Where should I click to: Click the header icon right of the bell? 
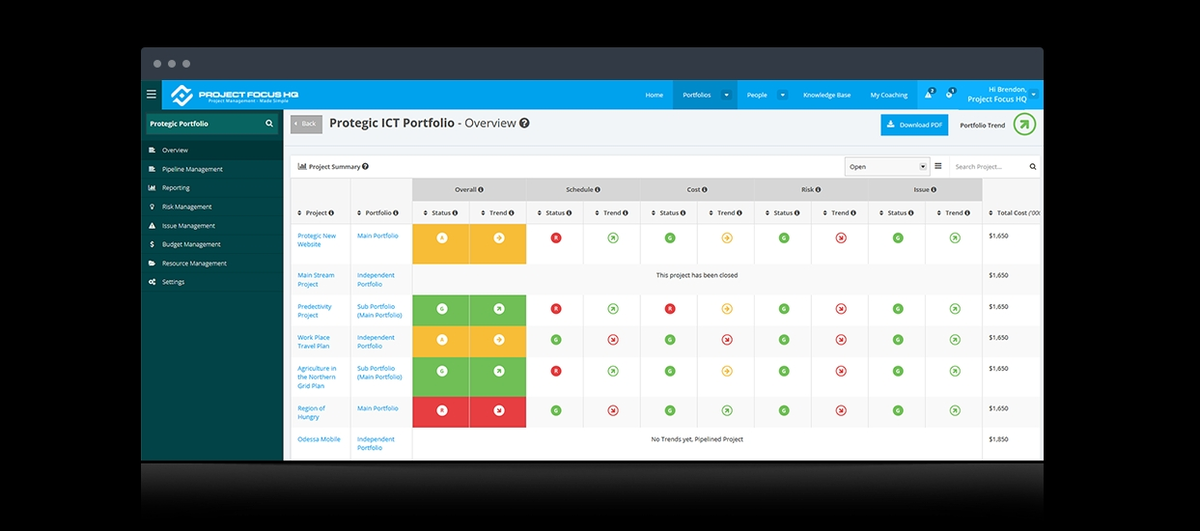tap(949, 95)
